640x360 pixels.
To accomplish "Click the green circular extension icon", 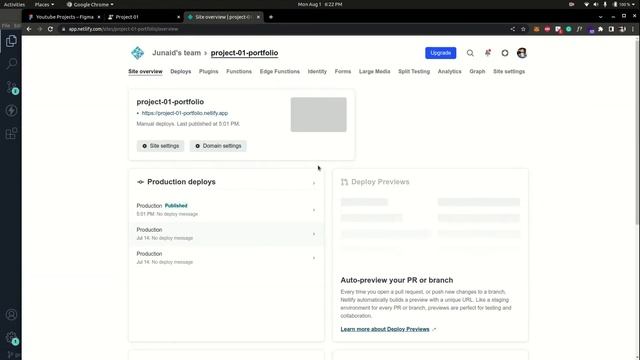I will click(x=569, y=29).
